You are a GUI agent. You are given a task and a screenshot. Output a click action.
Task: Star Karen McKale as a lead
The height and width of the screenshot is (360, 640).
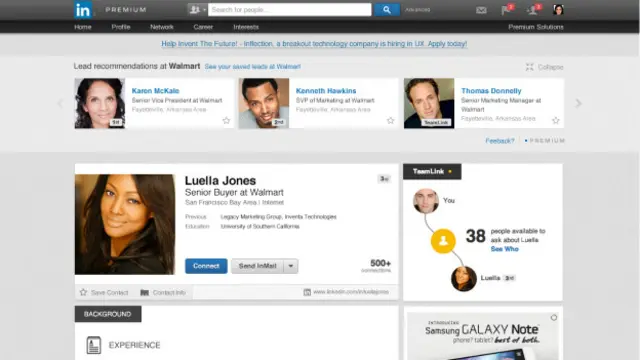226,120
